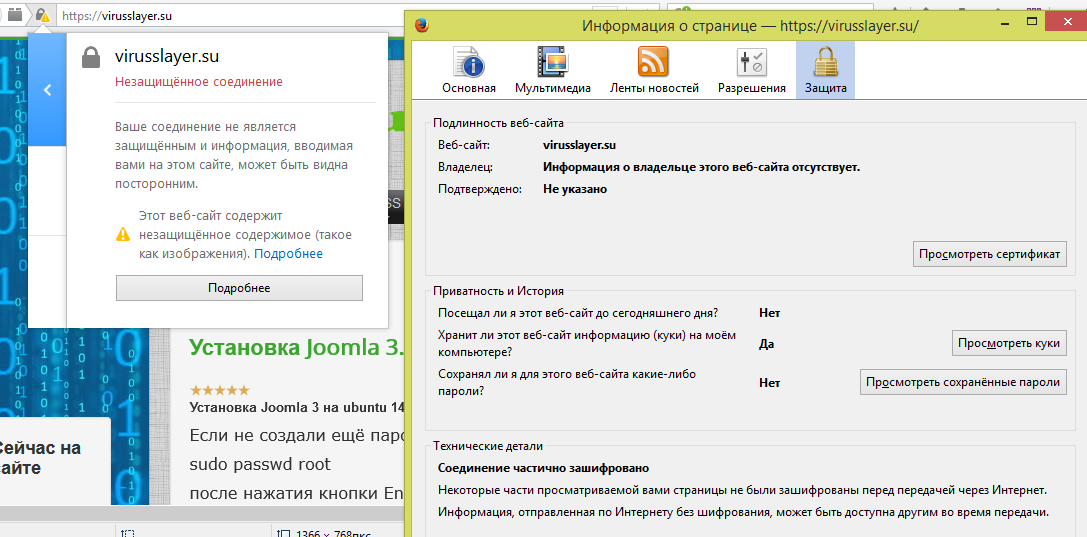Minimize the Информация о странице window

1003,22
